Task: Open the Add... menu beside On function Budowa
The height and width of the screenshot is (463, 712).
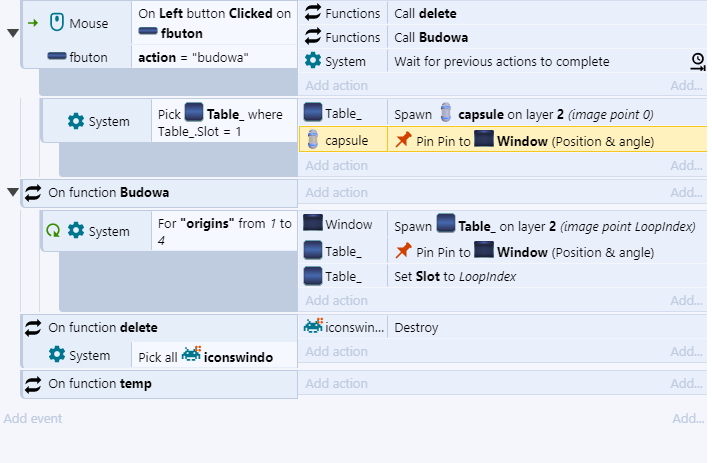Action: tap(686, 192)
